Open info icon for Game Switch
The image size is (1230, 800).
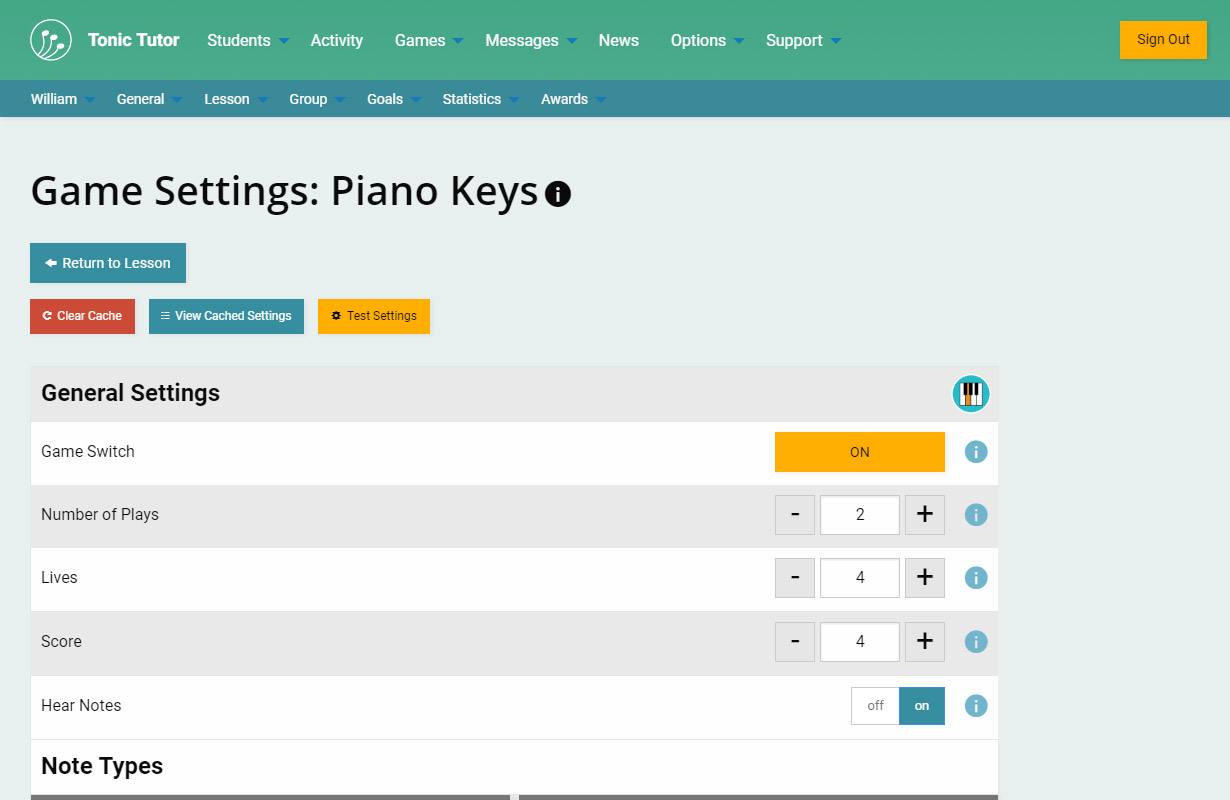pyautogui.click(x=976, y=452)
